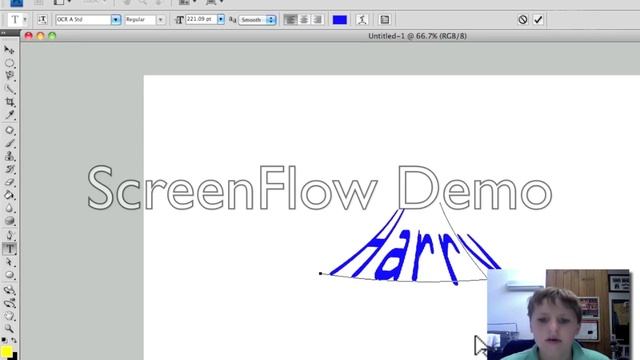
Task: Click the Regular font style field
Action: coord(140,20)
